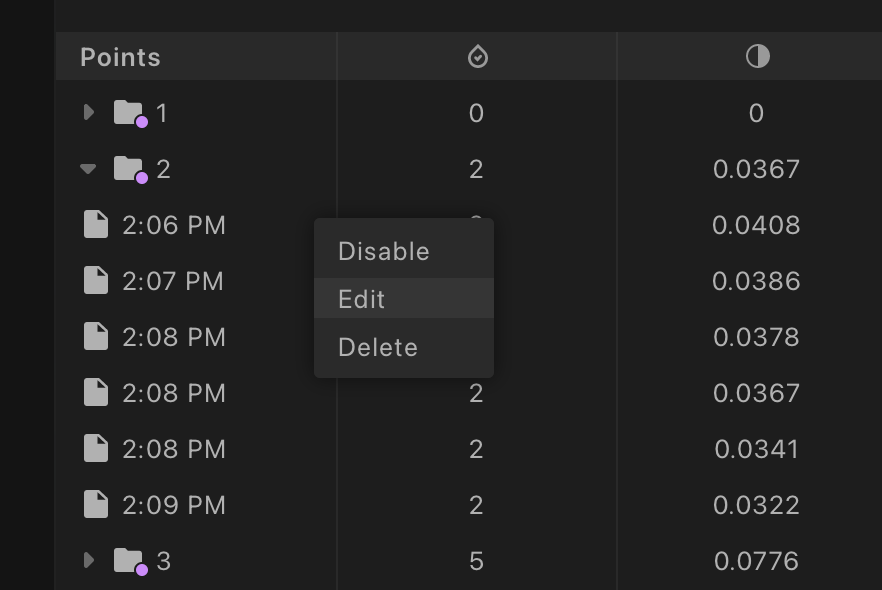882x590 pixels.
Task: Click the half-filled circle column header icon
Action: tap(757, 57)
